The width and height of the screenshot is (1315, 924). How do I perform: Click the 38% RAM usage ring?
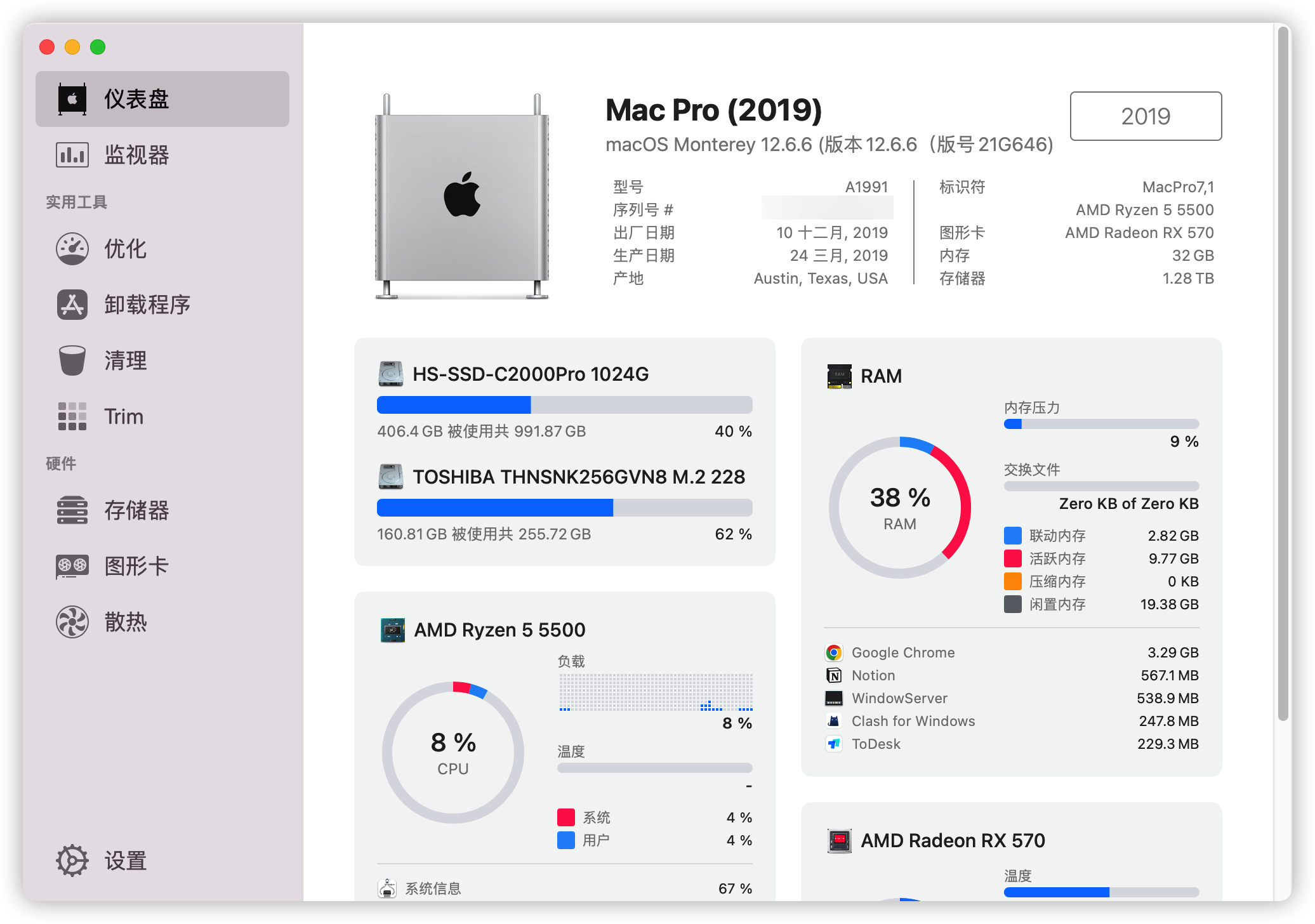click(x=899, y=507)
